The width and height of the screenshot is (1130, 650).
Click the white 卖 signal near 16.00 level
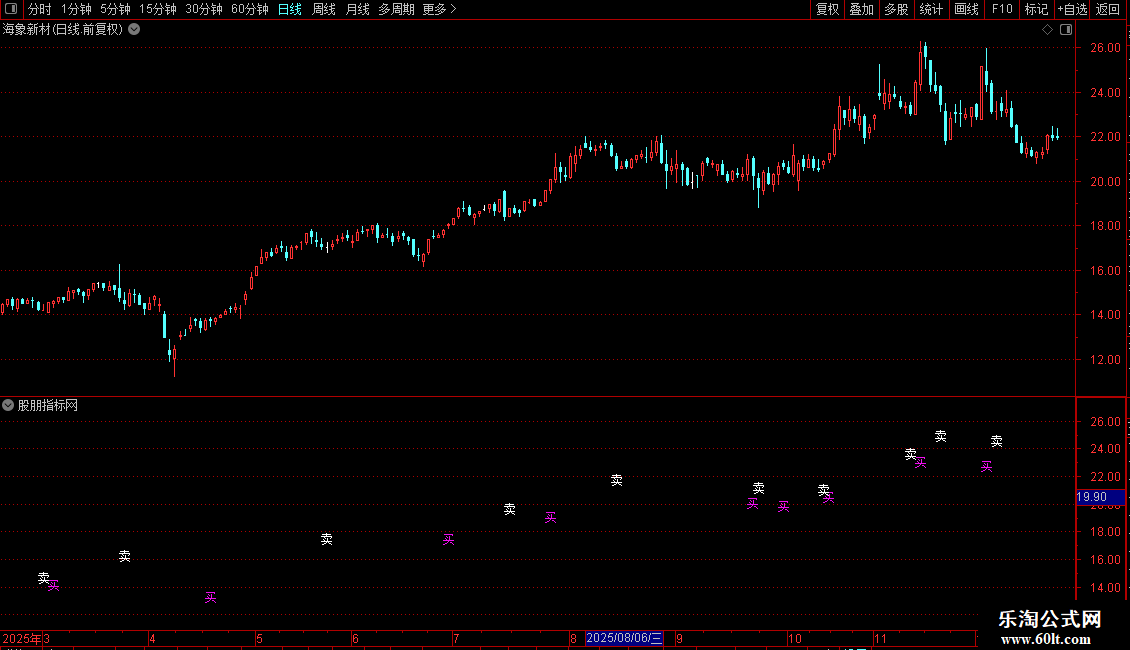point(125,556)
